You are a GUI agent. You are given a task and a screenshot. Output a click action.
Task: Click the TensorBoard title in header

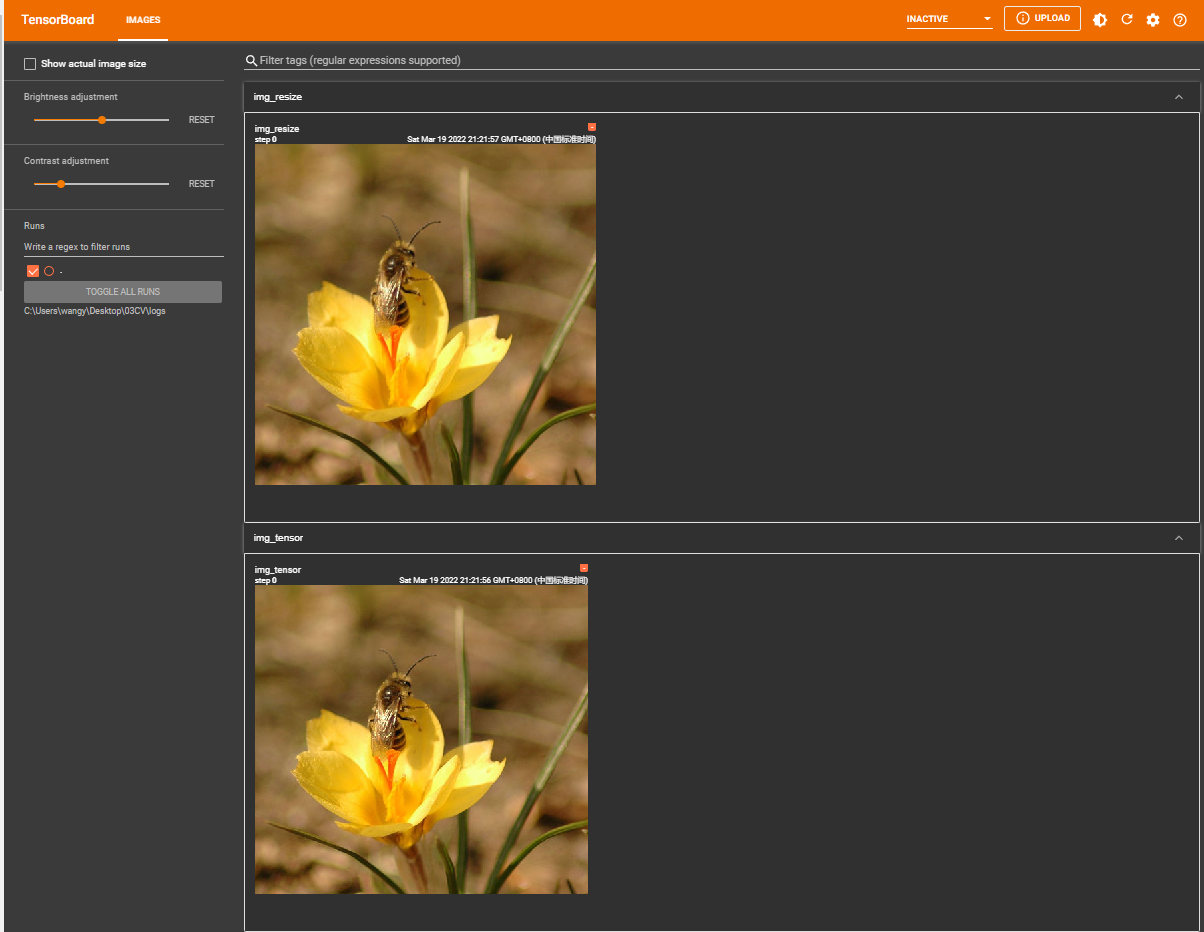point(58,20)
